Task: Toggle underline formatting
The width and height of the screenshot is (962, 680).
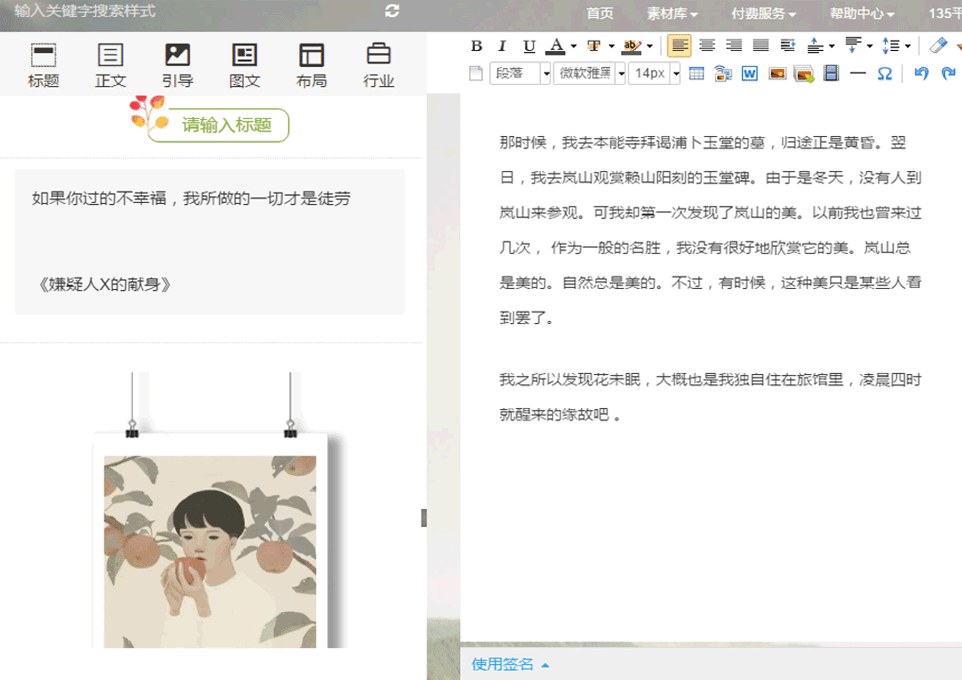Action: [x=529, y=46]
